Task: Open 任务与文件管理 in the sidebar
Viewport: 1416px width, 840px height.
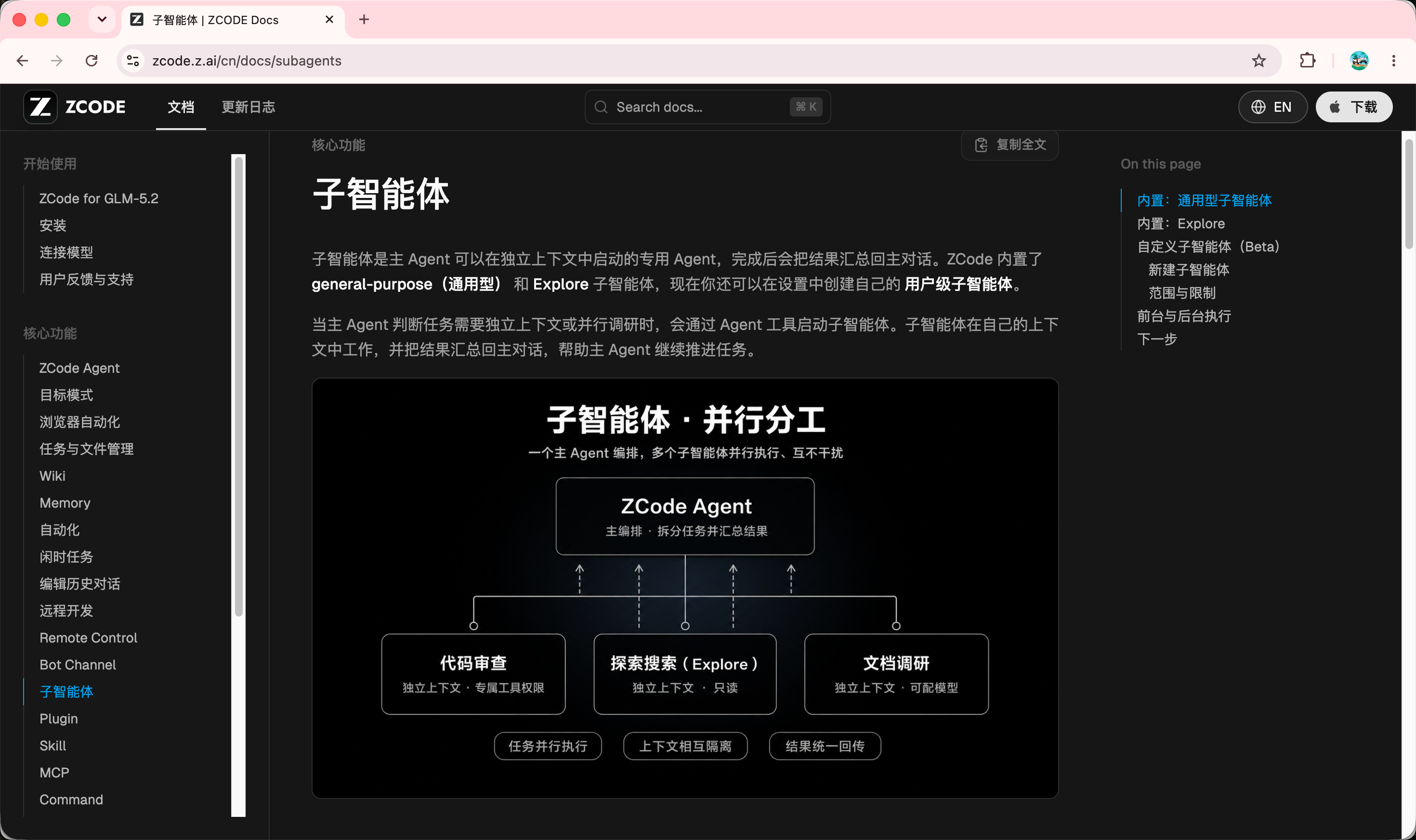Action: 87,449
